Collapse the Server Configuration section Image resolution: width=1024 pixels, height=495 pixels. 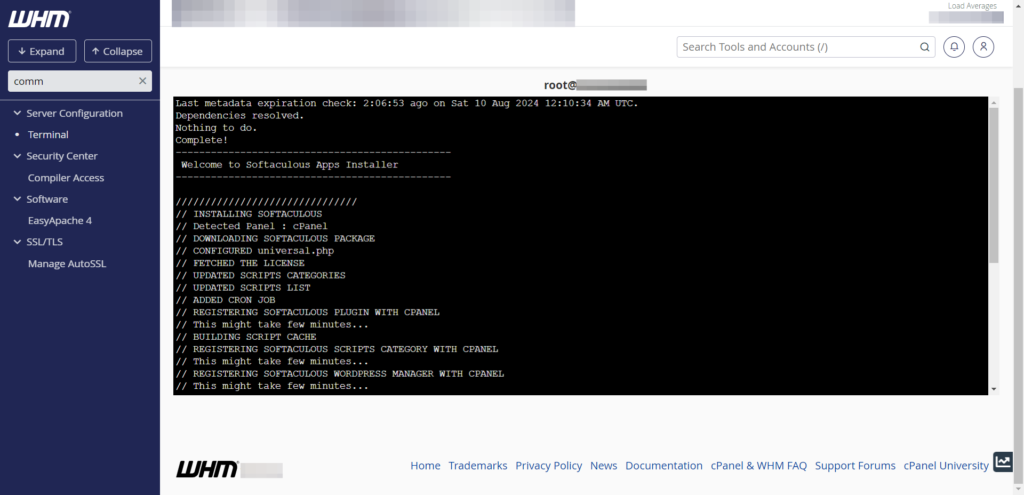(x=17, y=113)
